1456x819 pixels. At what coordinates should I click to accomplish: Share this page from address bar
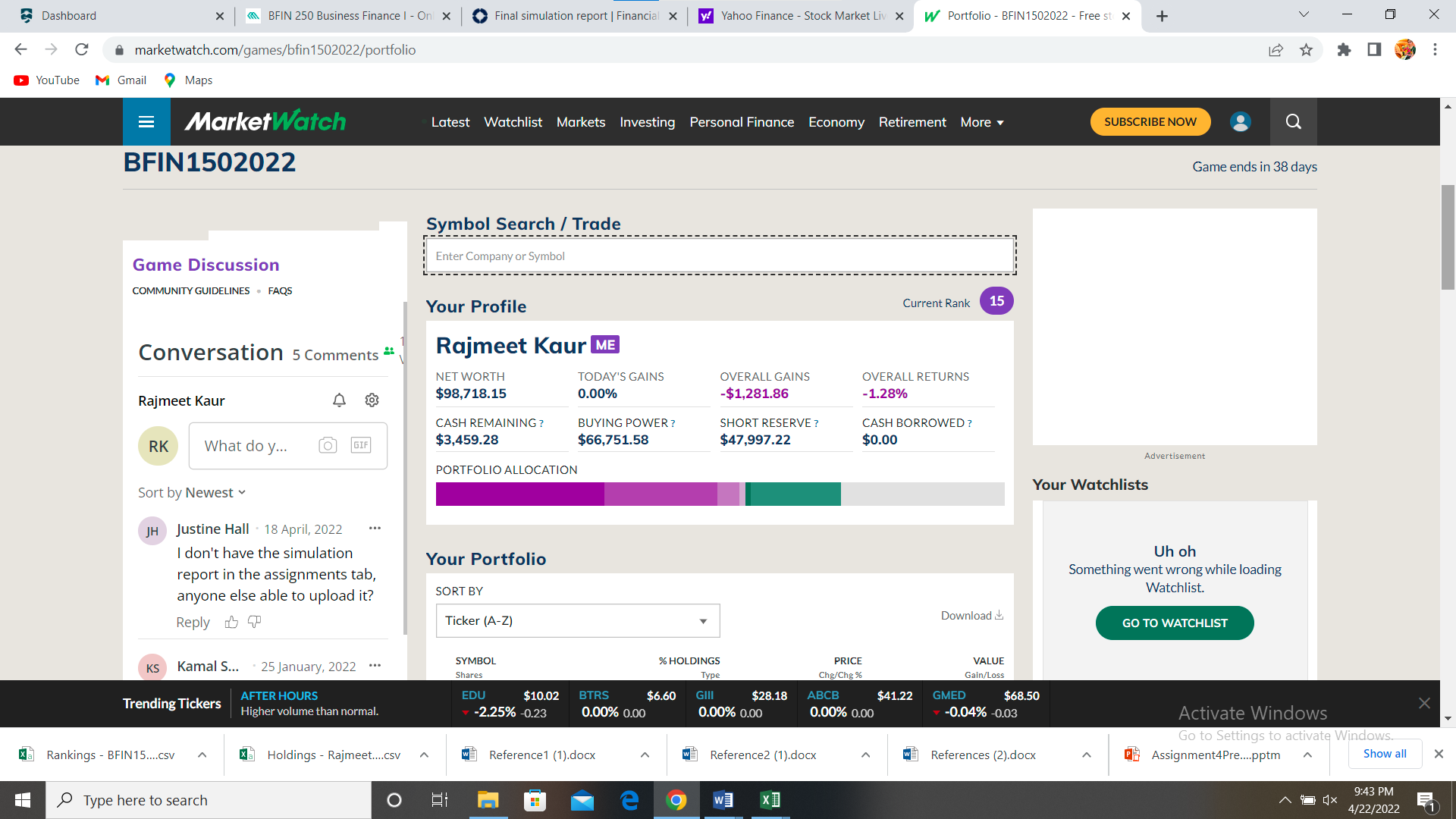[1276, 50]
